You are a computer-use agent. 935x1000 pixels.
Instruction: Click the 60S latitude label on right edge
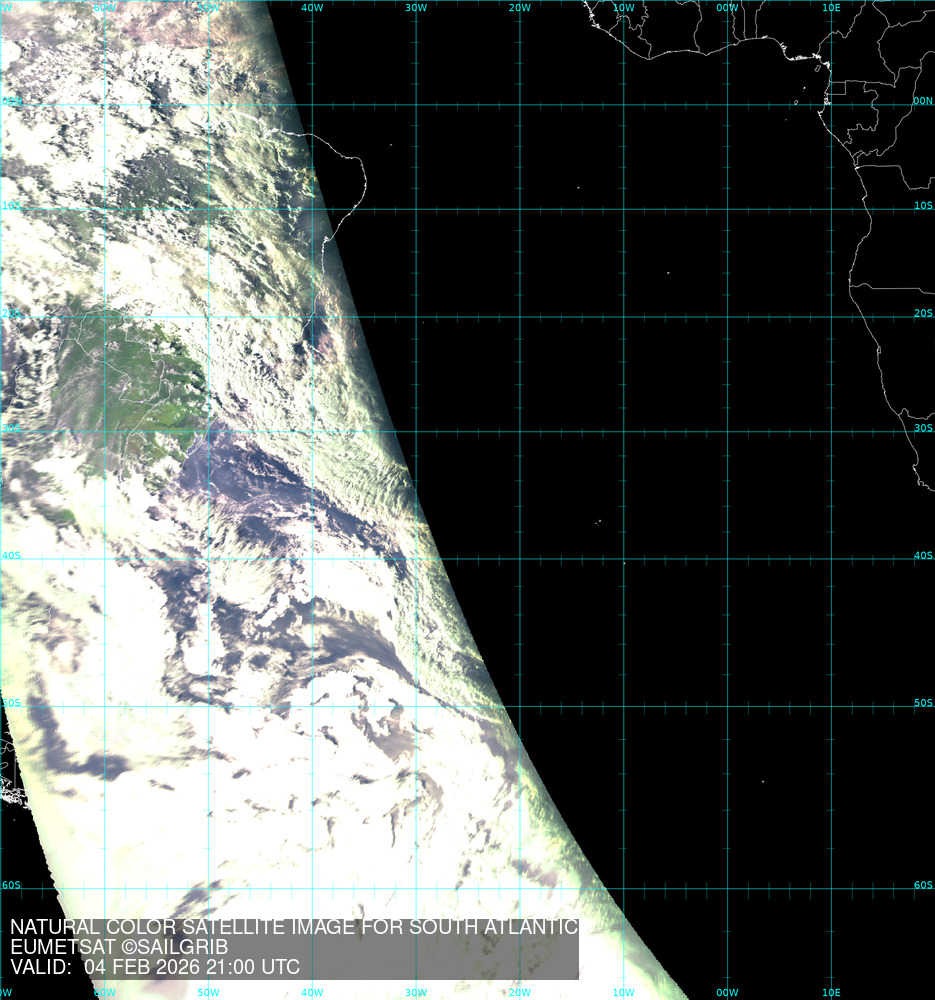click(922, 885)
